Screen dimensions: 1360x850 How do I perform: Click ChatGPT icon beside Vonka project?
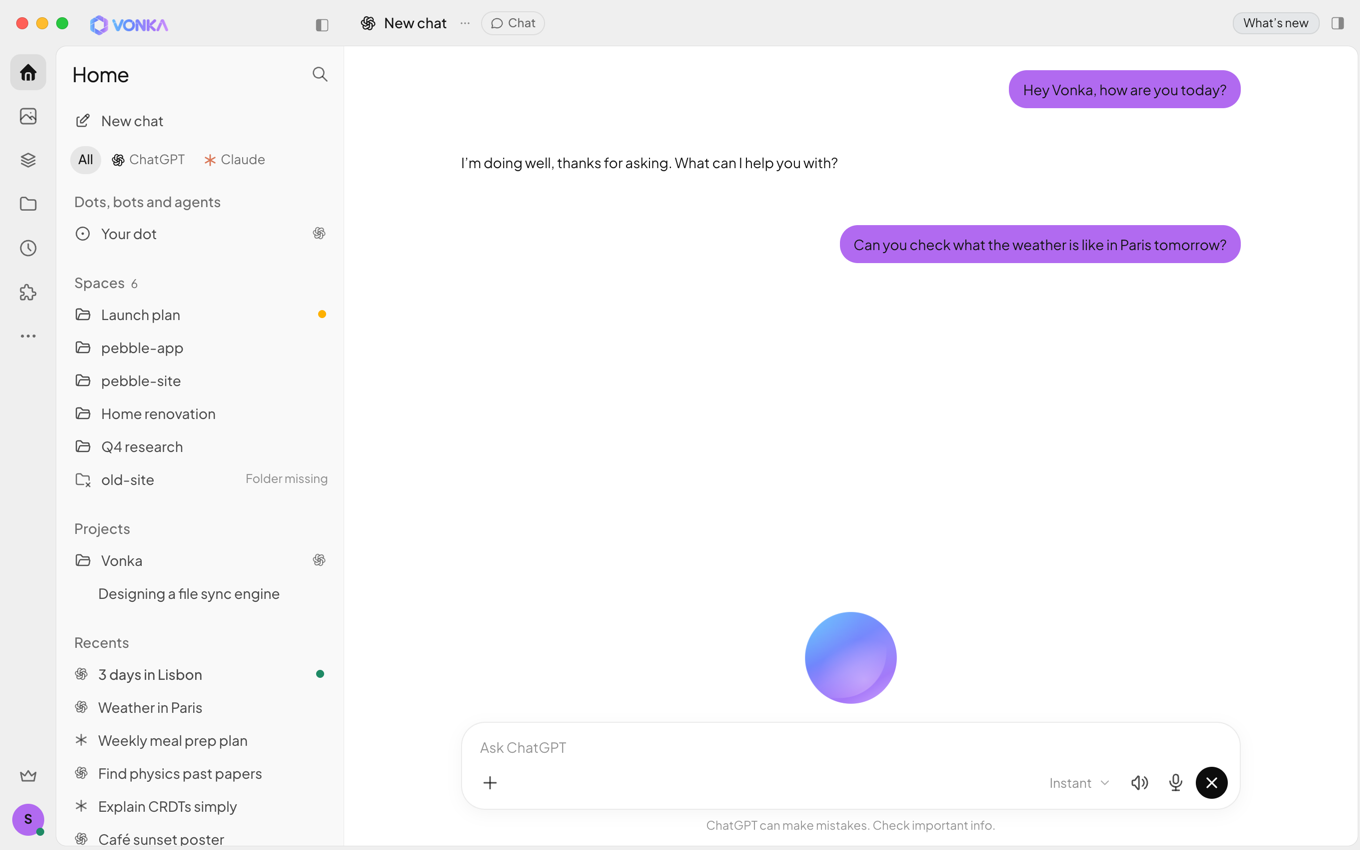319,561
